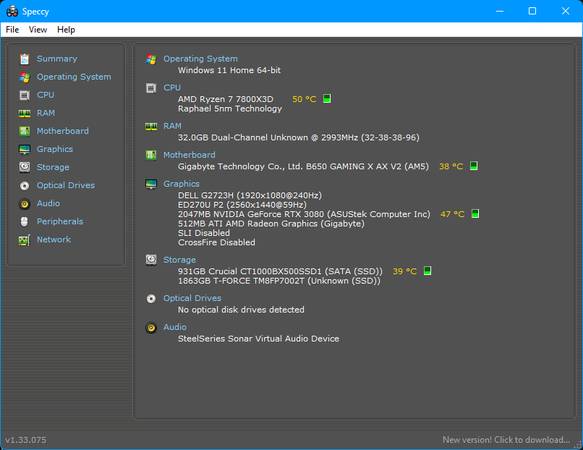The image size is (583, 450).
Task: Go to Peripherals in the sidebar
Action: pyautogui.click(x=59, y=221)
